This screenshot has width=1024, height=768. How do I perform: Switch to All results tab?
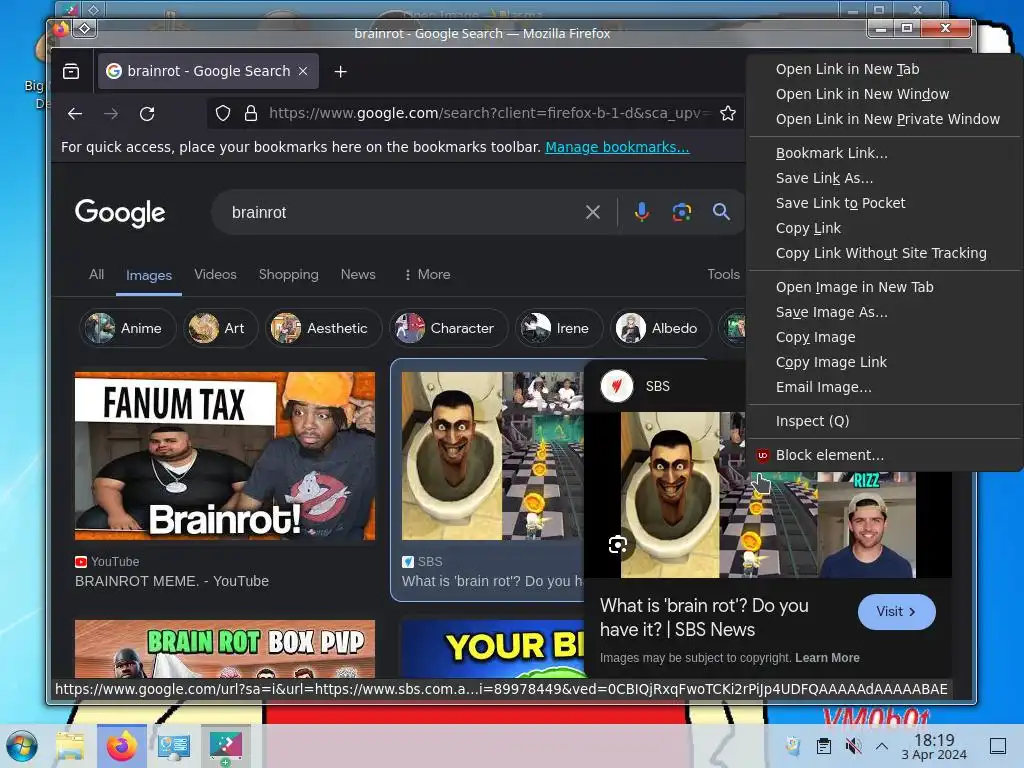click(x=96, y=274)
